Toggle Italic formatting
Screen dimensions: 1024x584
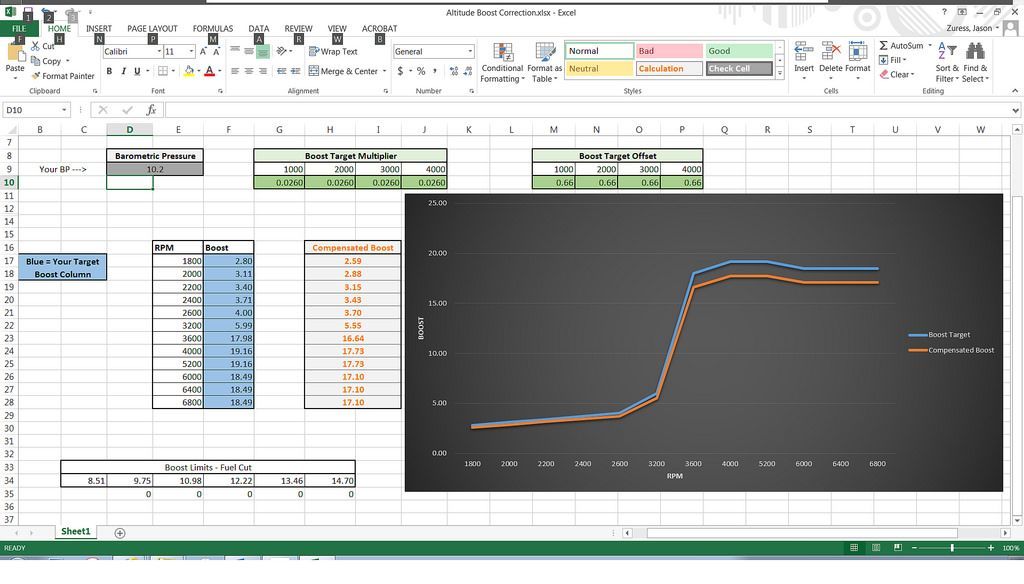pos(123,71)
